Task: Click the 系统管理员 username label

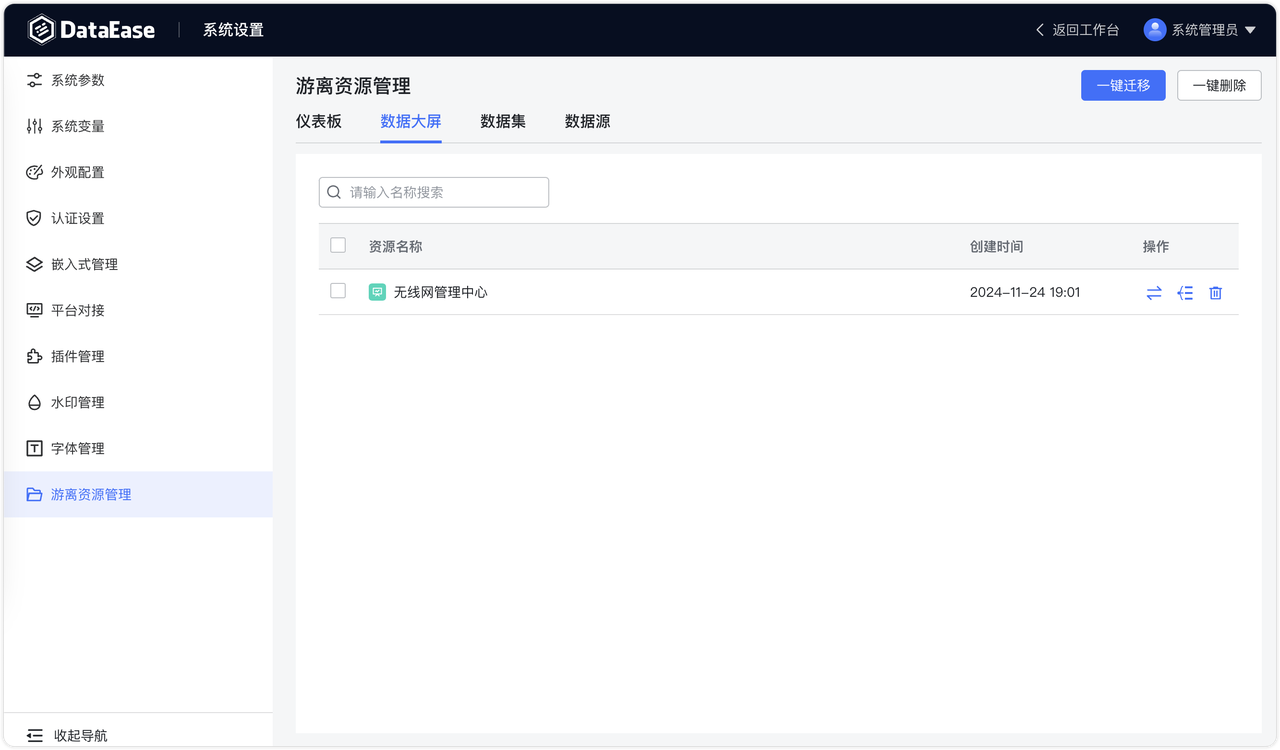Action: (1205, 30)
